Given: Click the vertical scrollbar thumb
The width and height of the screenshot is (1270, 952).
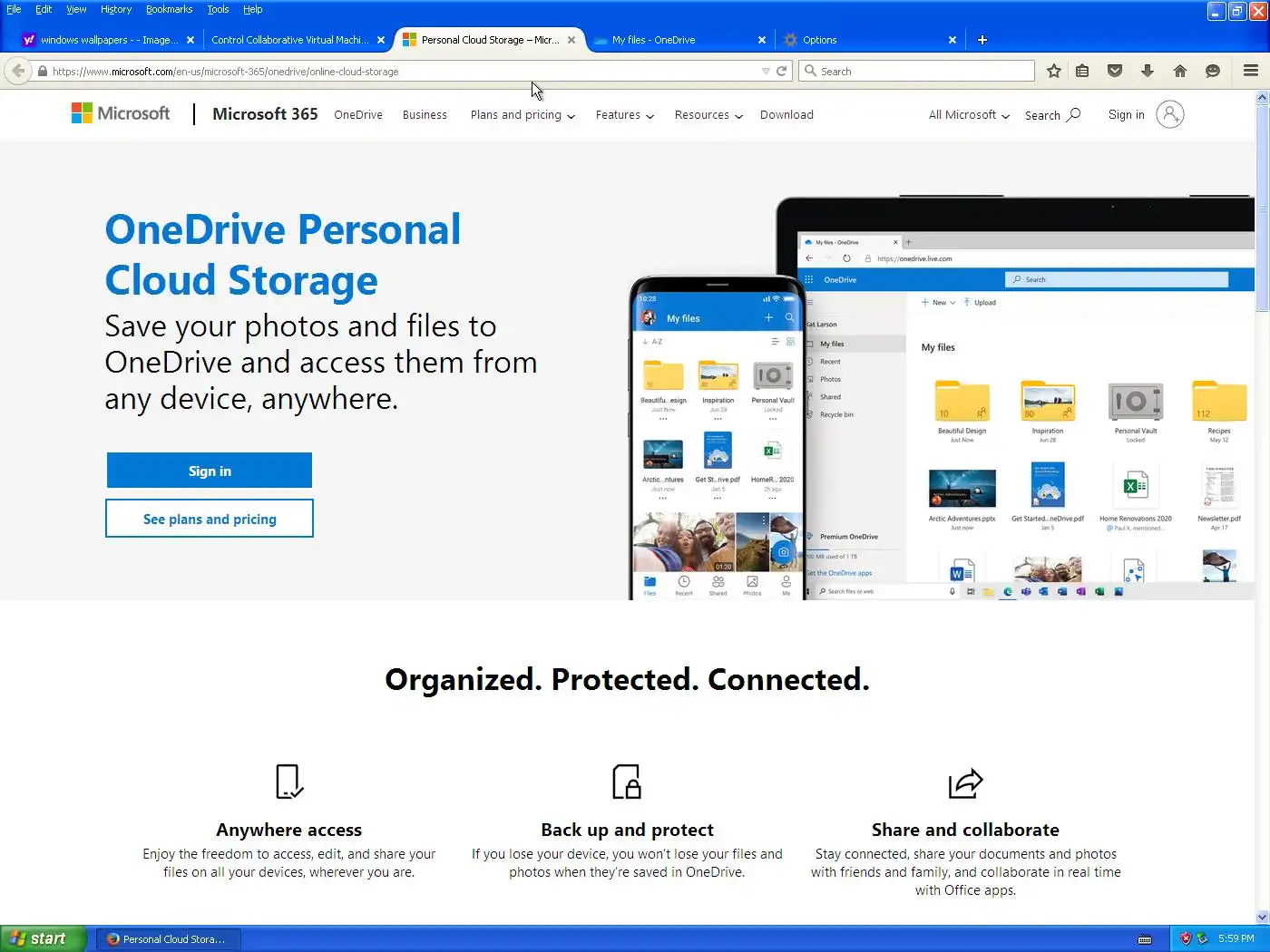Looking at the screenshot, I should [1262, 209].
